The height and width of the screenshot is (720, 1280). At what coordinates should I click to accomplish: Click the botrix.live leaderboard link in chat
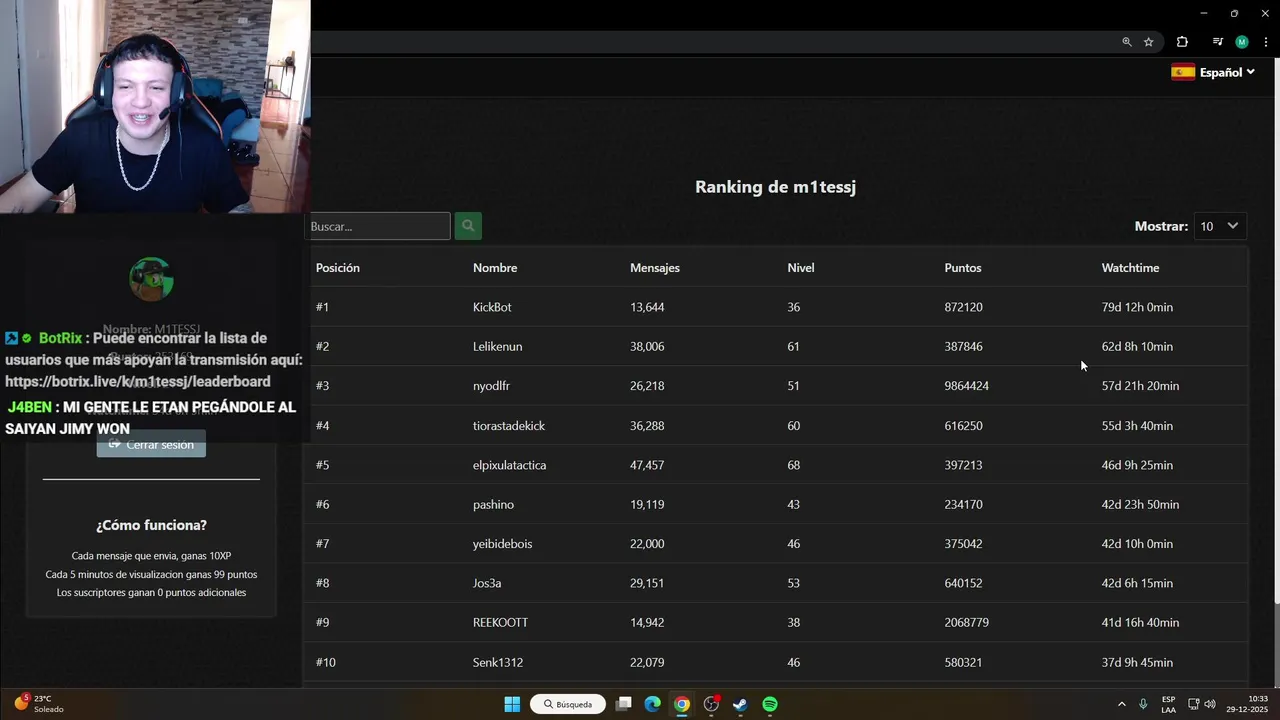tap(138, 382)
